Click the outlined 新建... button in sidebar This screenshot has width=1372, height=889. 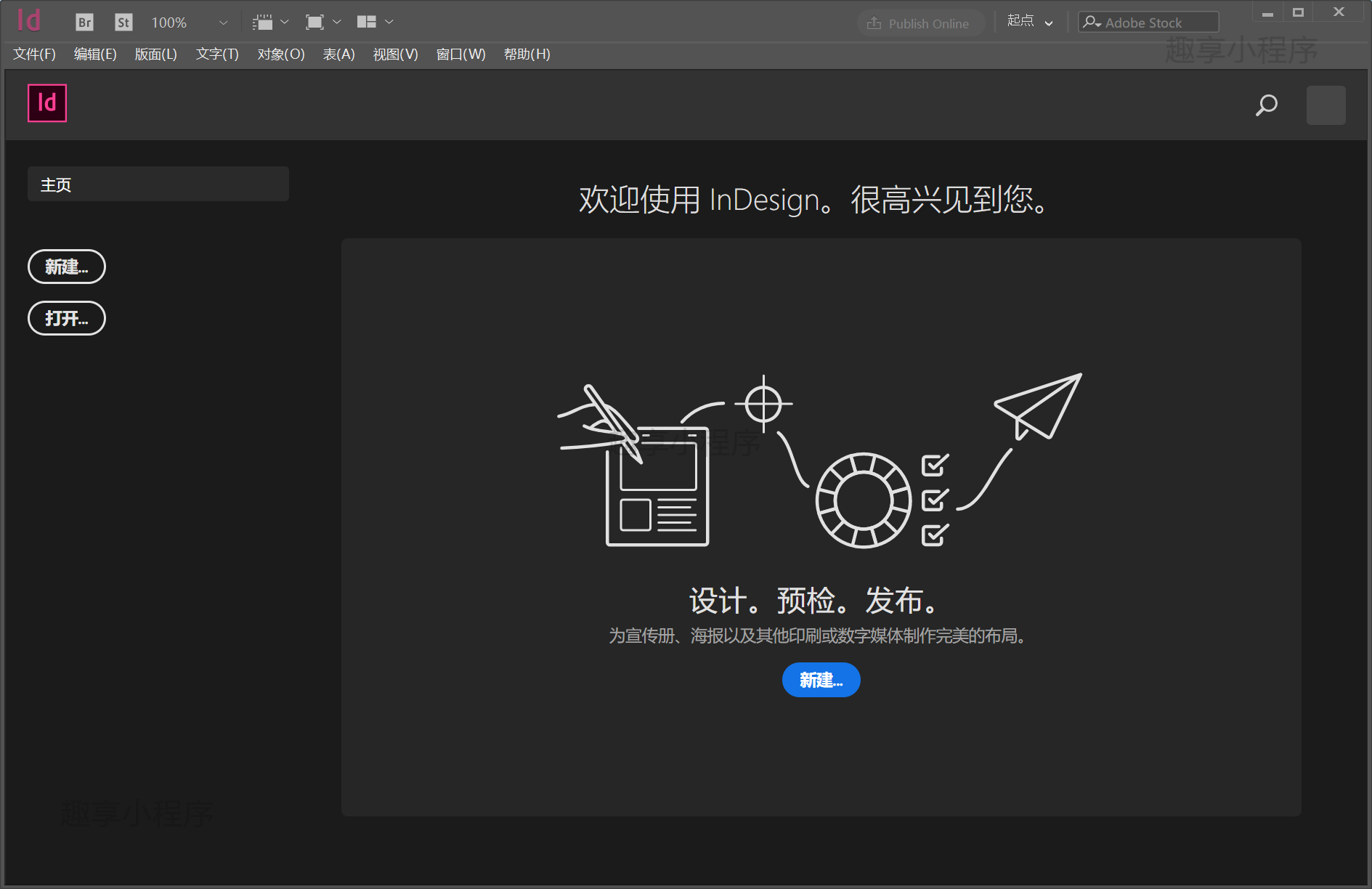(x=67, y=267)
